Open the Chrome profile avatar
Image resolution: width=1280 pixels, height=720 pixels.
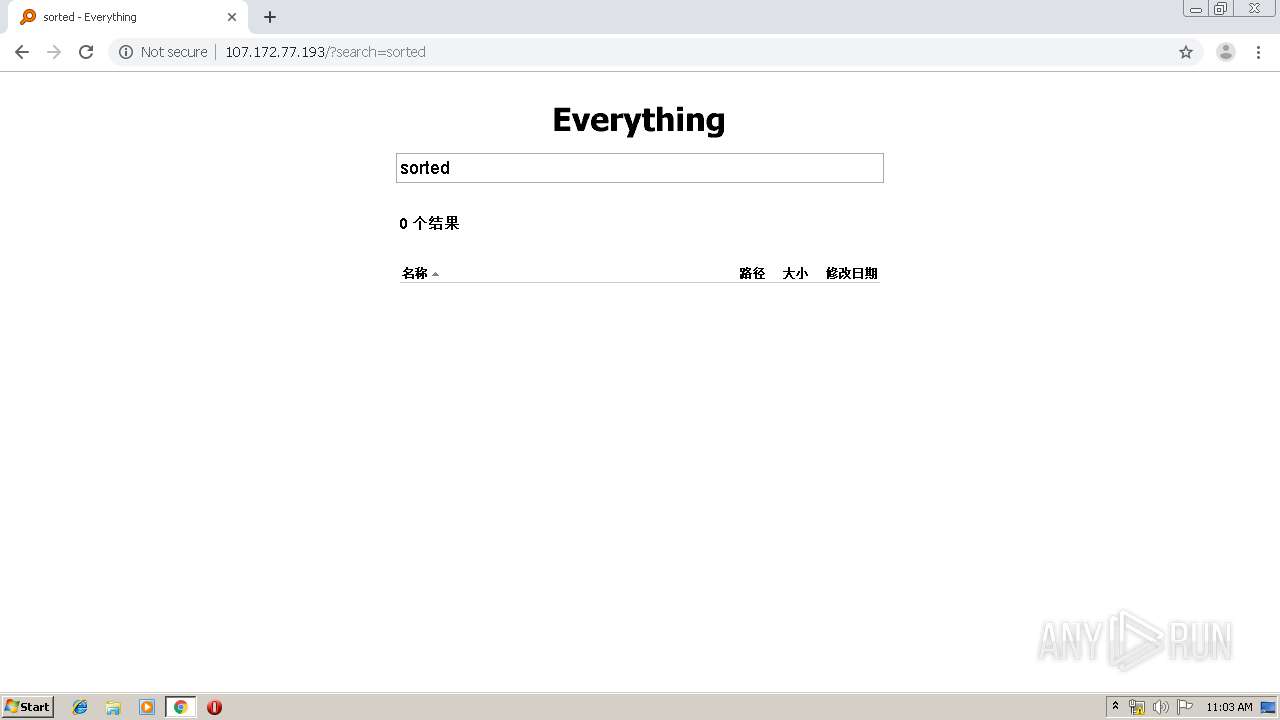point(1226,52)
